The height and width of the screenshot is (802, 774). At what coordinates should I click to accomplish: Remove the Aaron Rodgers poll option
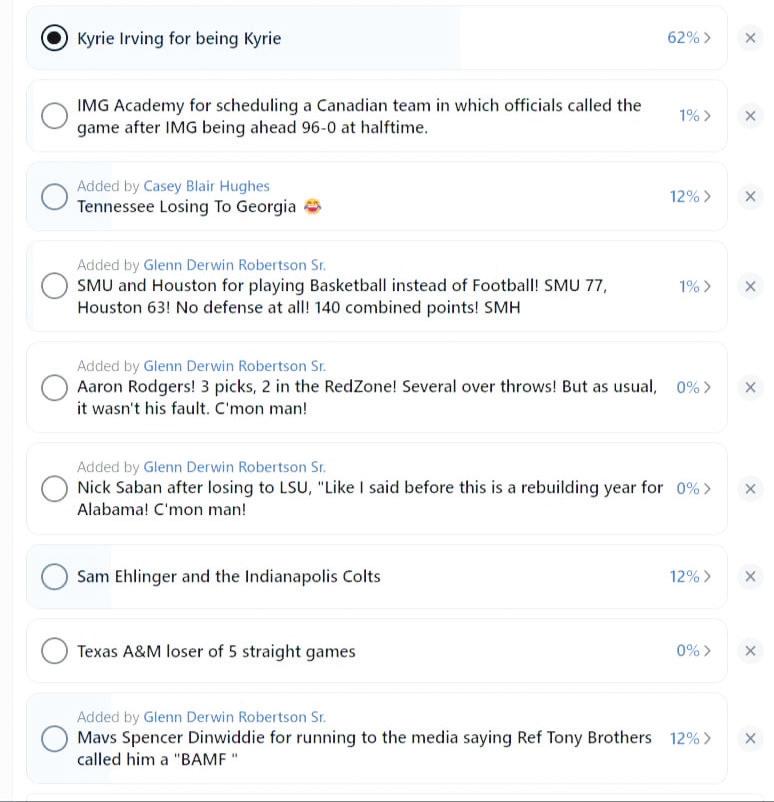[750, 387]
